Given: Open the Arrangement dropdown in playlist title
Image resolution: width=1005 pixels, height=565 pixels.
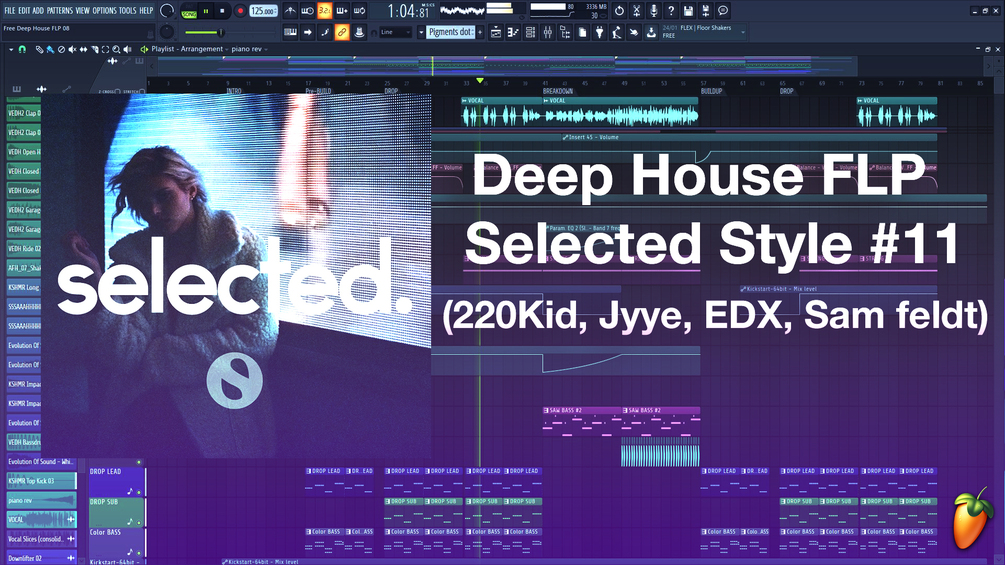Looking at the screenshot, I should (x=205, y=49).
